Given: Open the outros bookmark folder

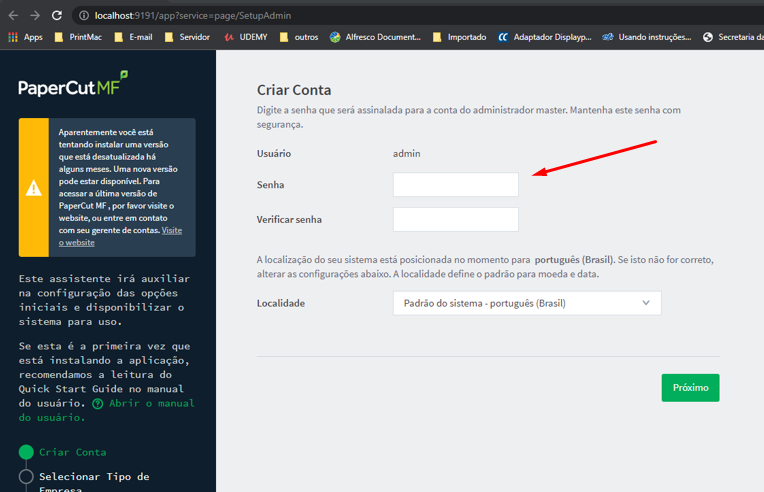Looking at the screenshot, I should (299, 37).
